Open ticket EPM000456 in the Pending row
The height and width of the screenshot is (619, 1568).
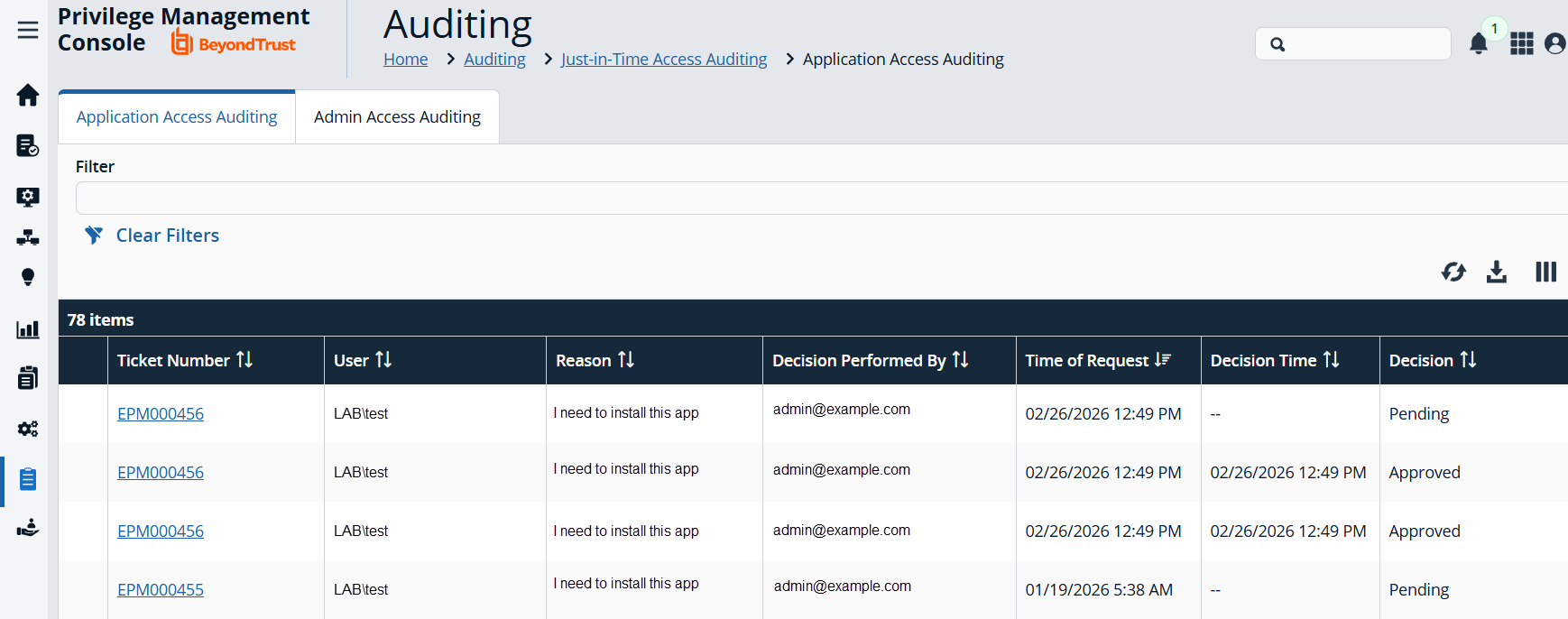click(x=161, y=414)
